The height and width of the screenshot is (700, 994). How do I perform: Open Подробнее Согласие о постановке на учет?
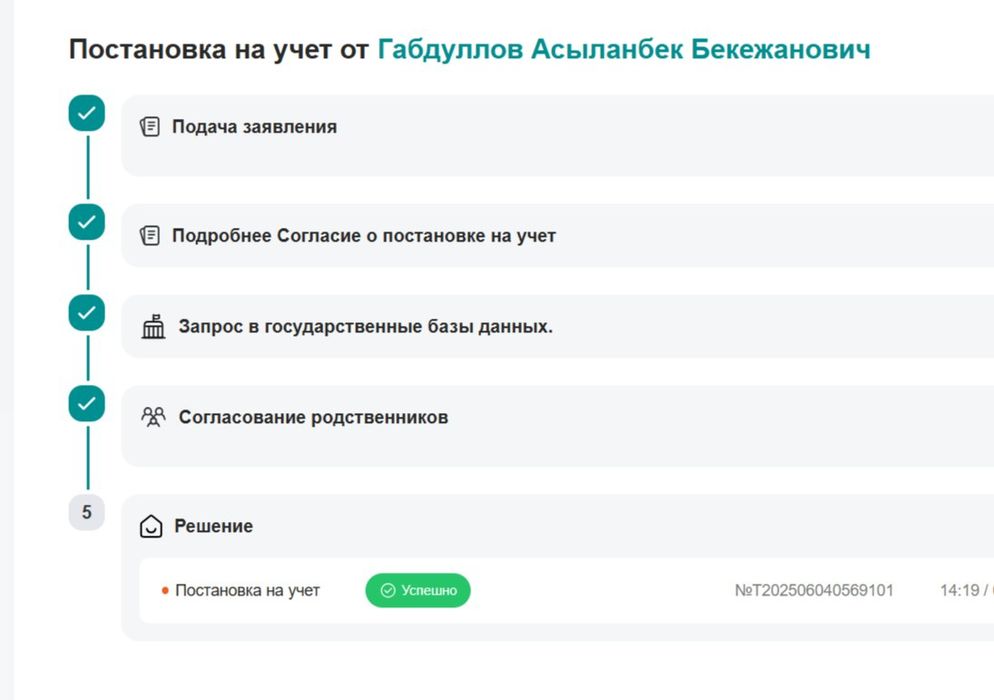point(364,236)
